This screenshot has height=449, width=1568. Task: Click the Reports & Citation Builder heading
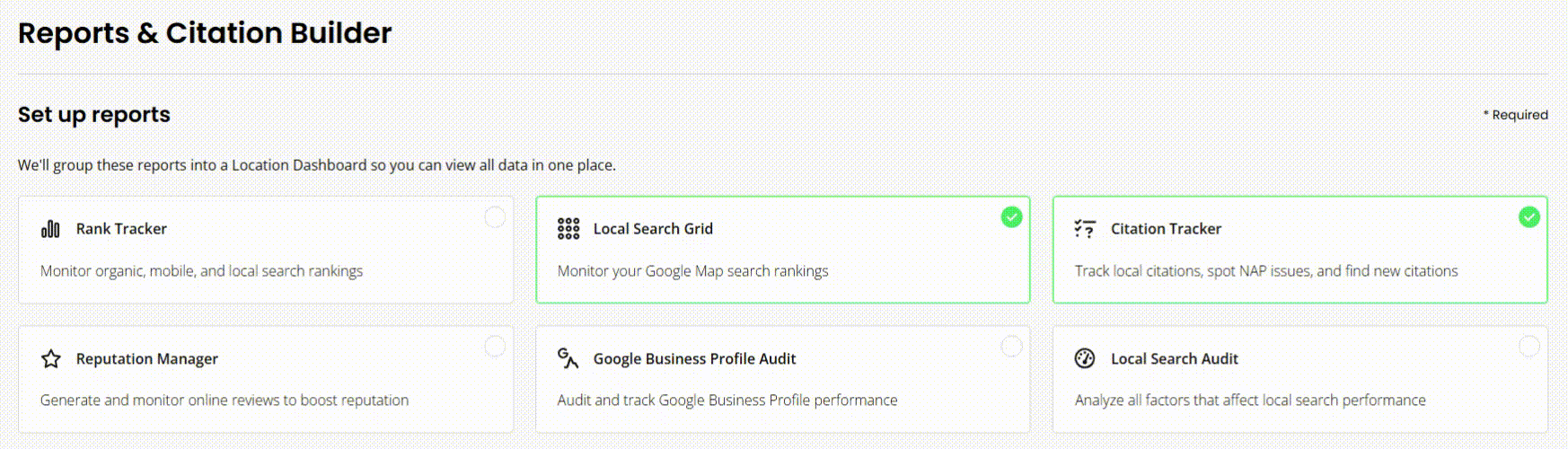click(x=205, y=33)
